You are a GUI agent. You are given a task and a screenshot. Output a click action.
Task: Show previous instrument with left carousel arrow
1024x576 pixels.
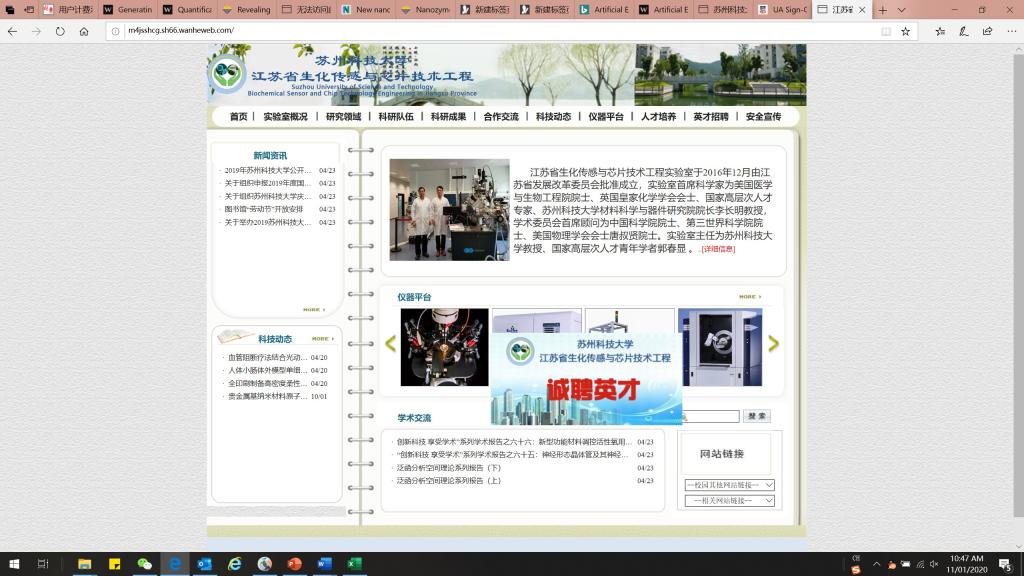390,344
